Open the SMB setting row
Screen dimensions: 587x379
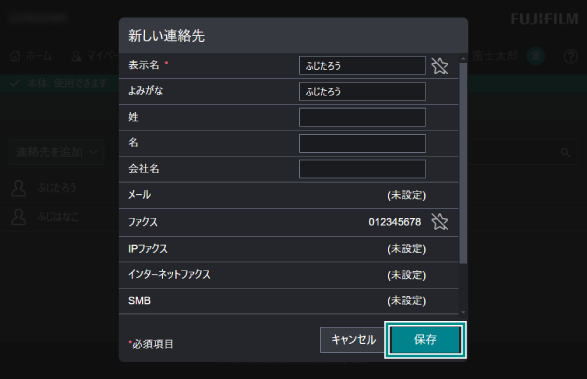click(x=289, y=301)
